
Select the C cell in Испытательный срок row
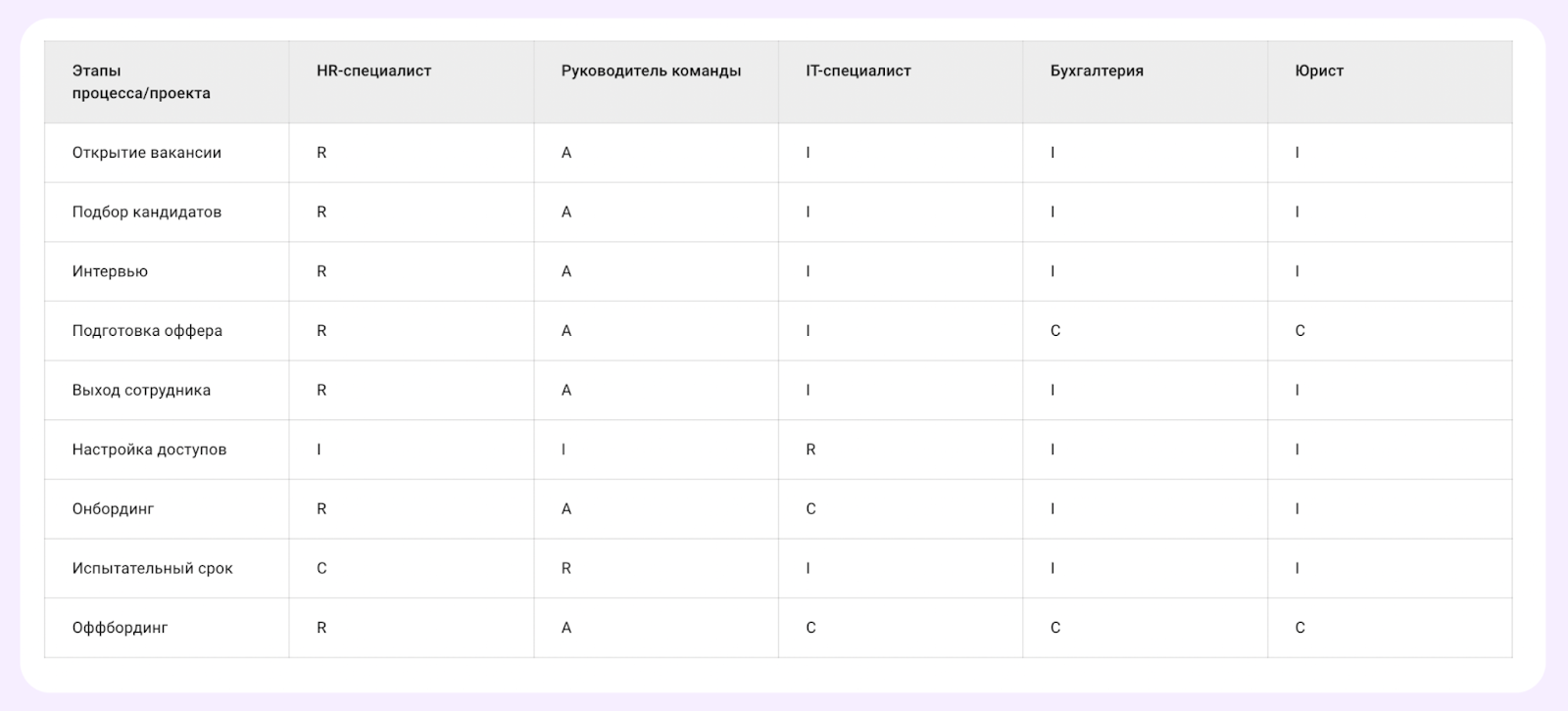[321, 568]
